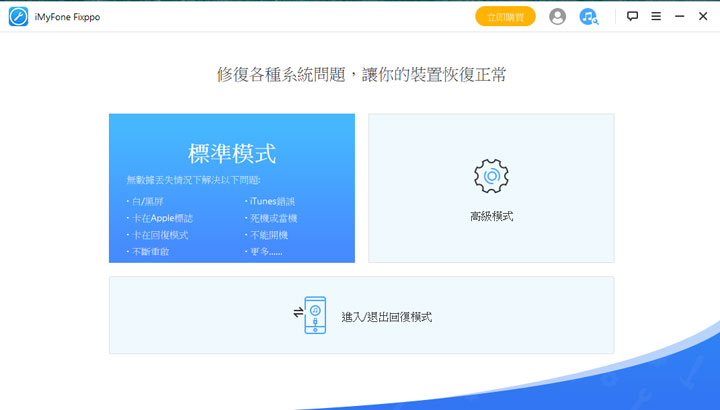Click 卡在回復模式 list item
Screen dimensions: 720x410
click(x=158, y=235)
